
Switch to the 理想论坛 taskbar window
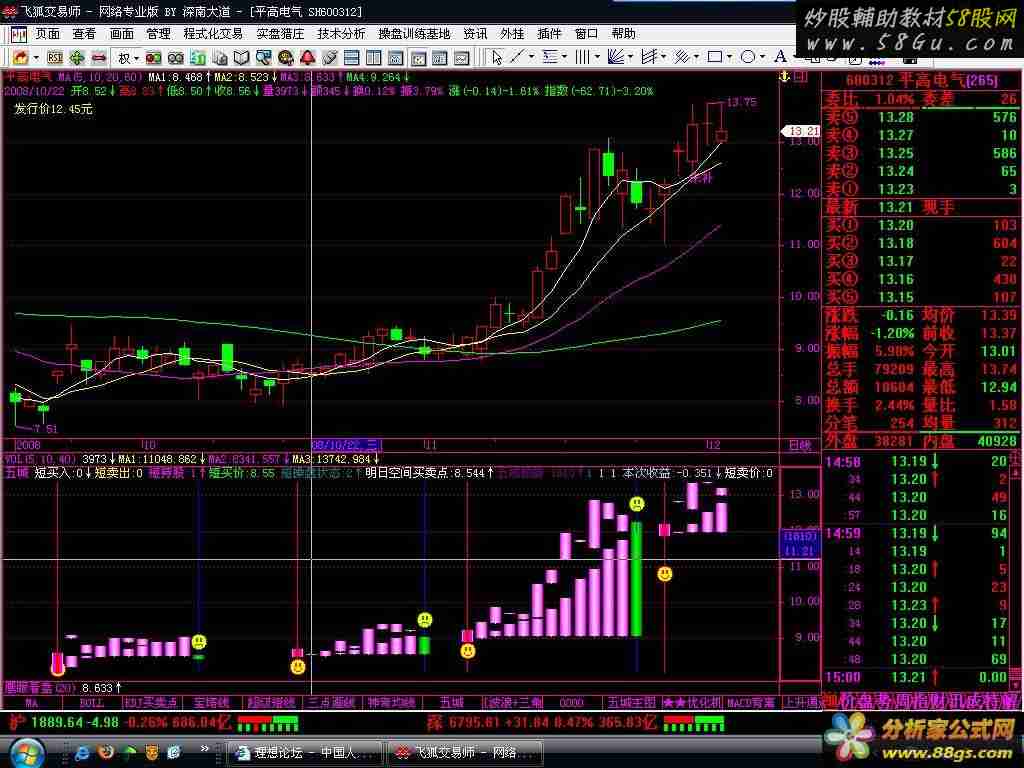(300, 751)
